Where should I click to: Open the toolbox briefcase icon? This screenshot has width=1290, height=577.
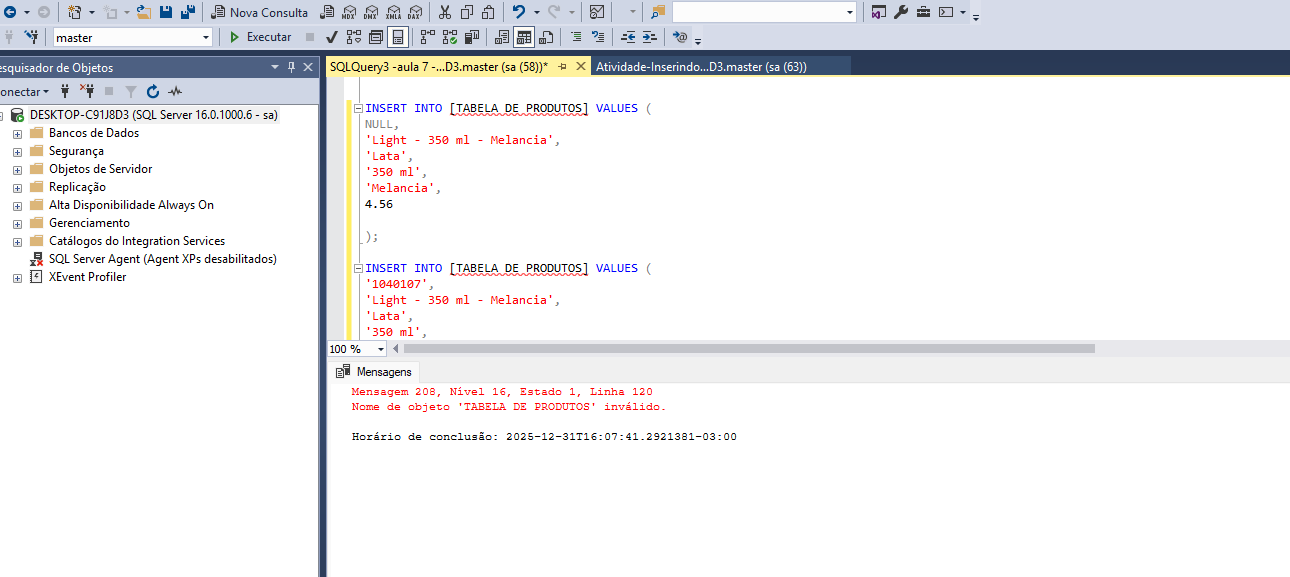[922, 12]
